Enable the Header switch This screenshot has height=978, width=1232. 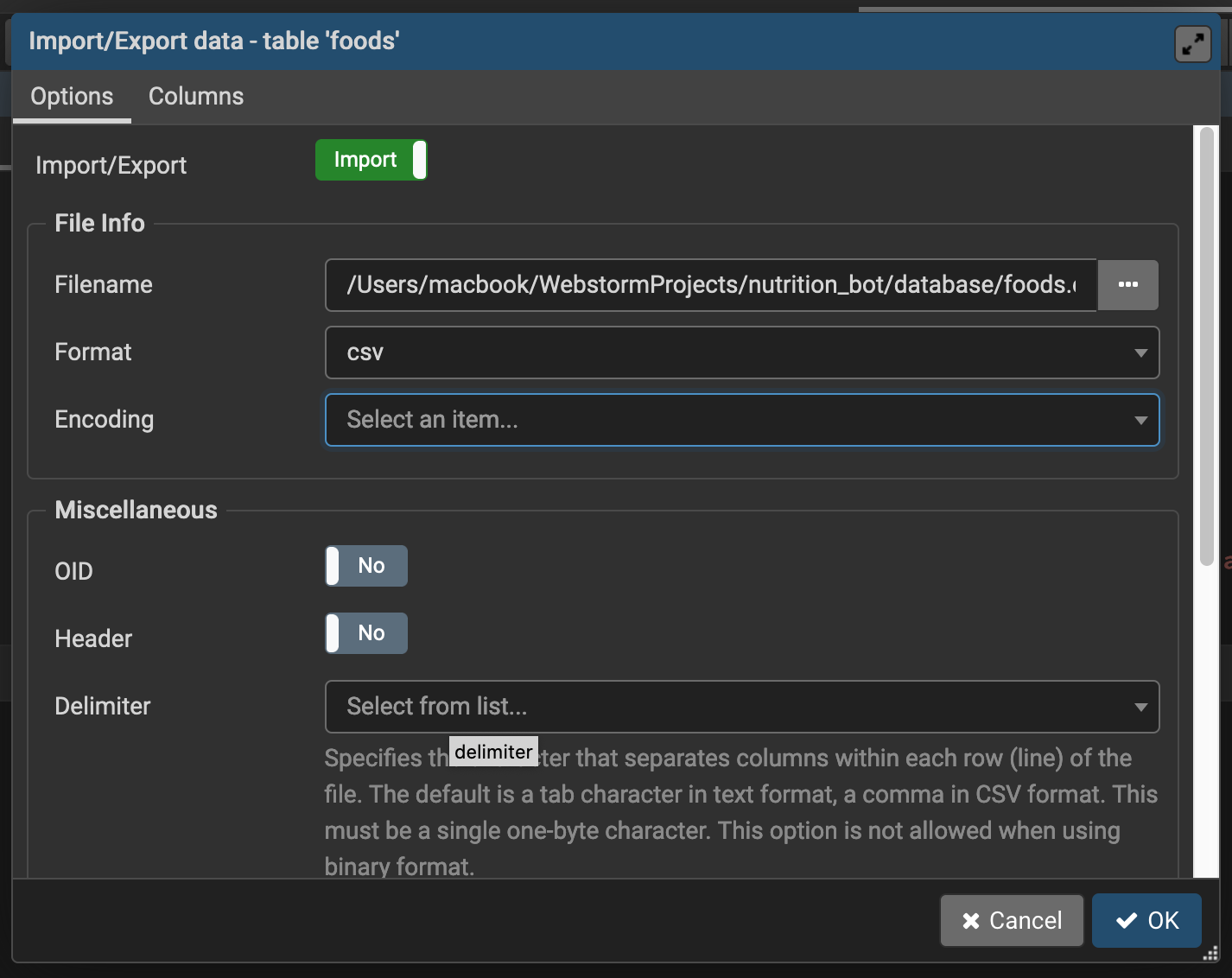click(366, 633)
